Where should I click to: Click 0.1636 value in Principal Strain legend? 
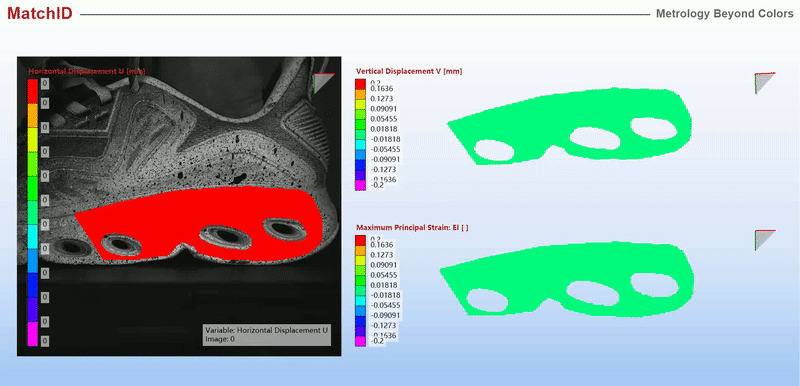pyautogui.click(x=382, y=245)
